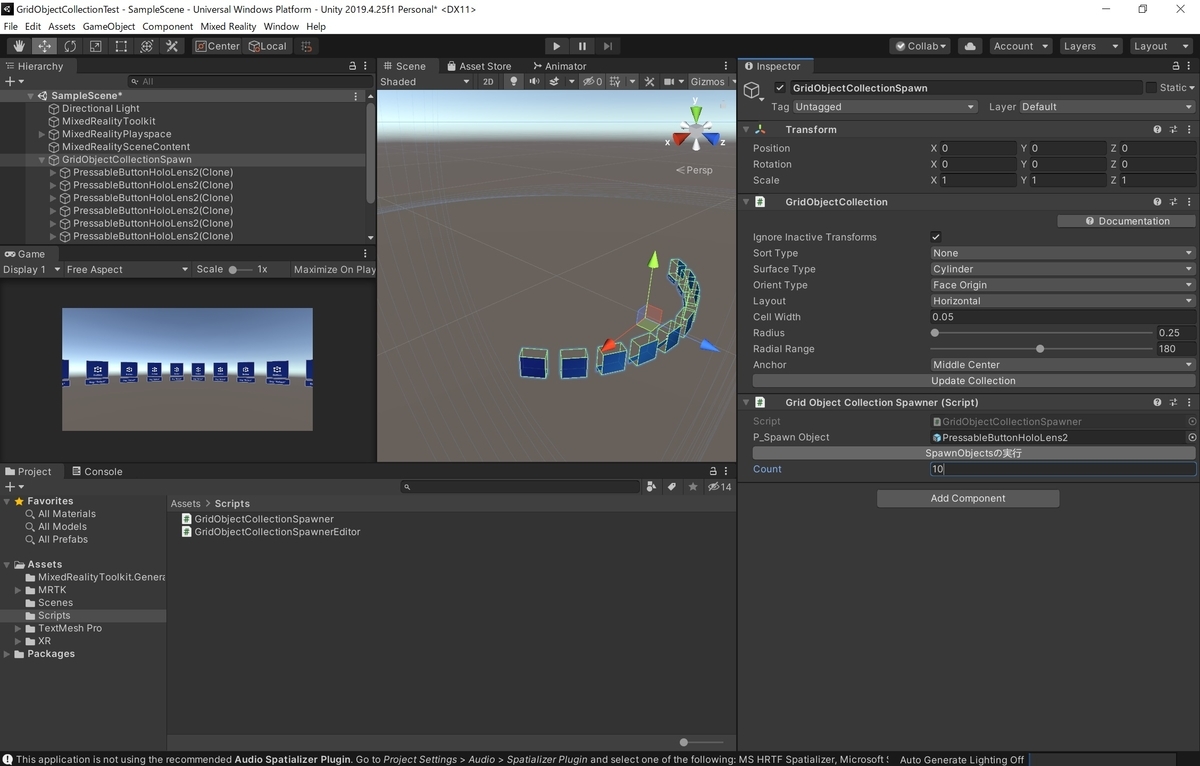This screenshot has width=1200, height=766.
Task: Pick object for P_Spawn Object field
Action: pyautogui.click(x=1191, y=437)
